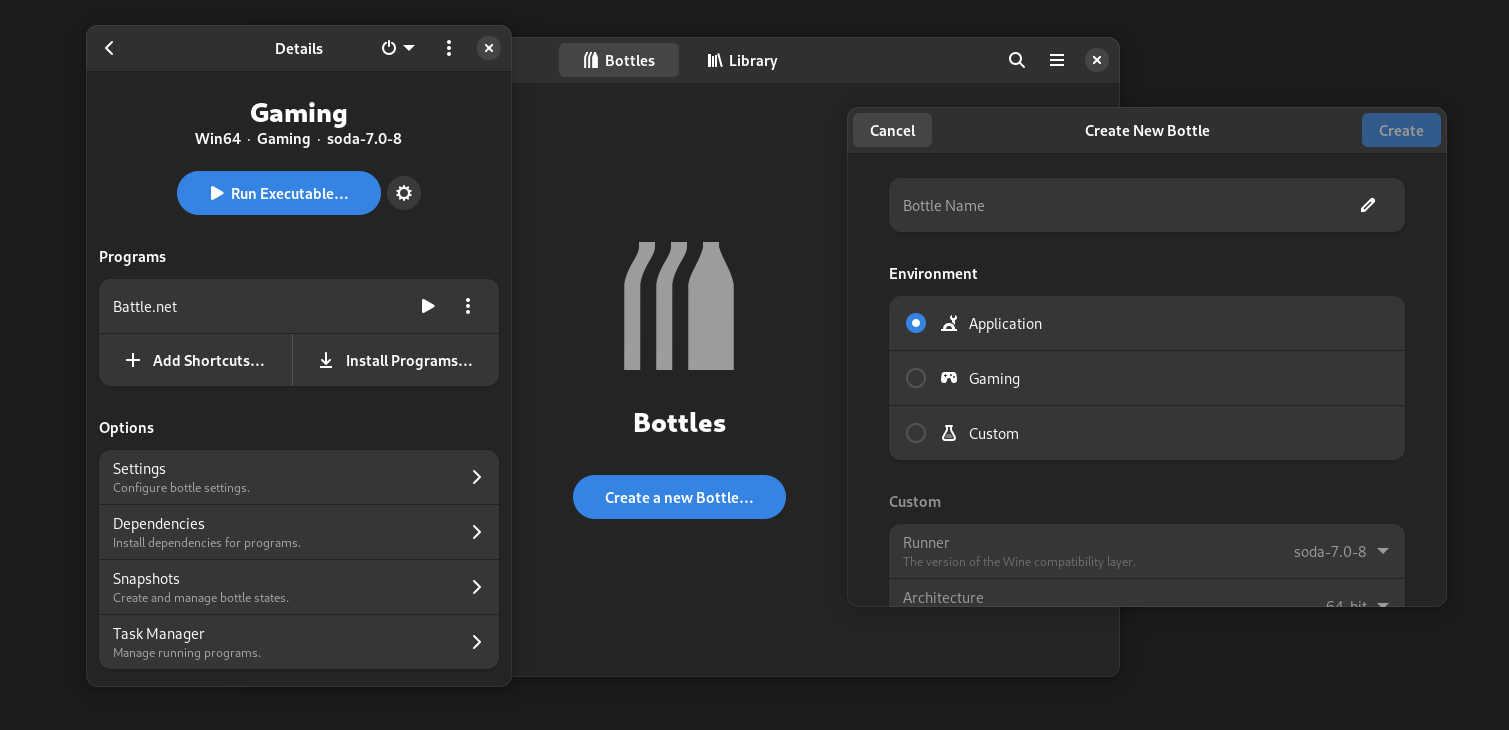The width and height of the screenshot is (1509, 730).
Task: Click Install Programs button
Action: [396, 360]
